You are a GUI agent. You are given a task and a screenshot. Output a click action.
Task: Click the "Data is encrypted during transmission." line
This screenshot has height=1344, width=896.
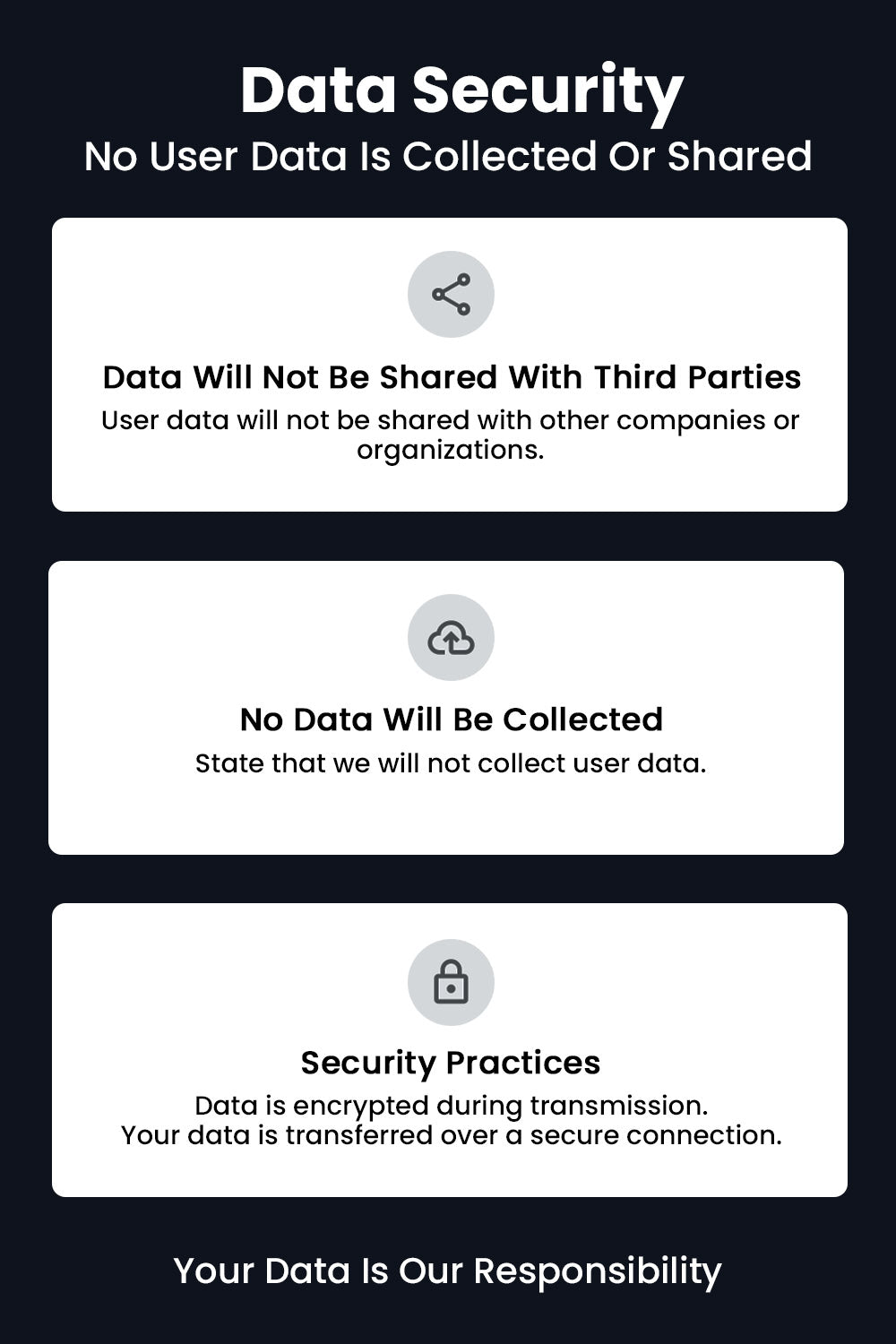pos(451,1106)
